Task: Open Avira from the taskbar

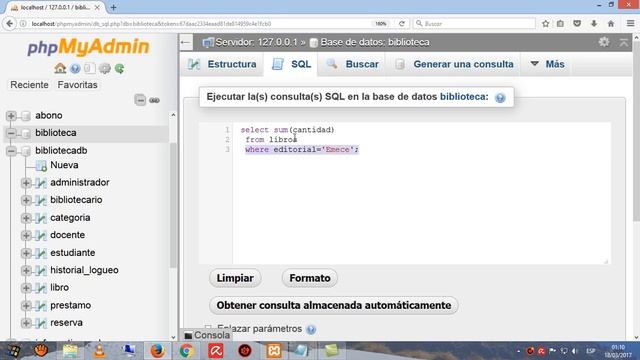Action: tap(216, 351)
